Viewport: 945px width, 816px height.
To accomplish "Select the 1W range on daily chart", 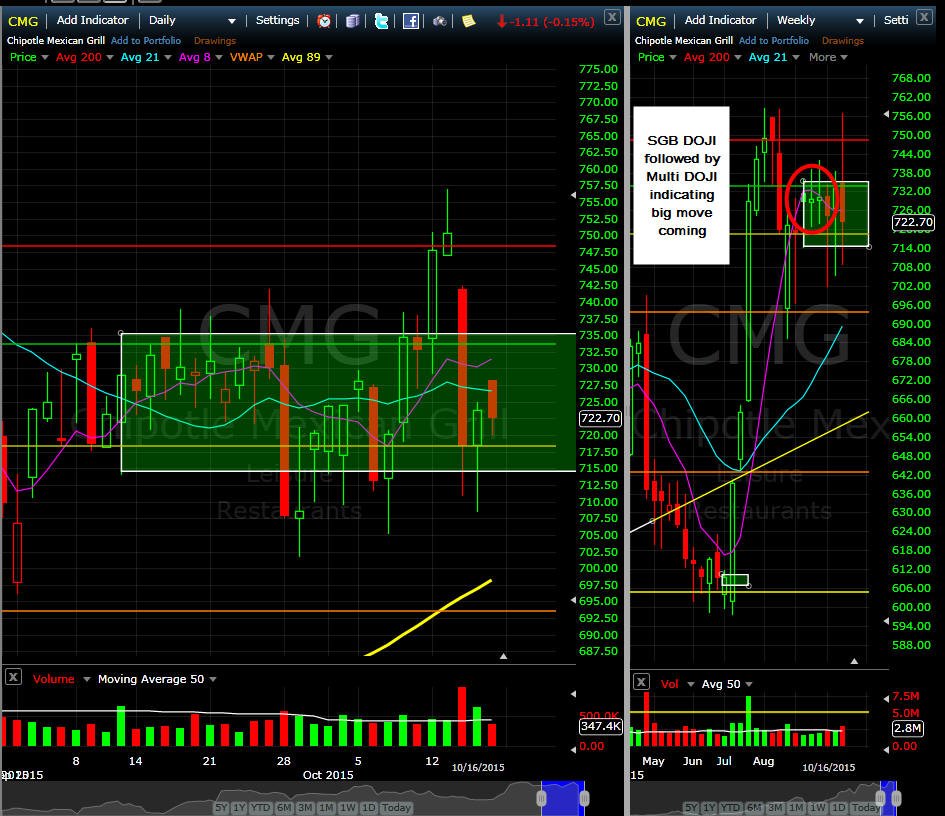I will (x=348, y=808).
